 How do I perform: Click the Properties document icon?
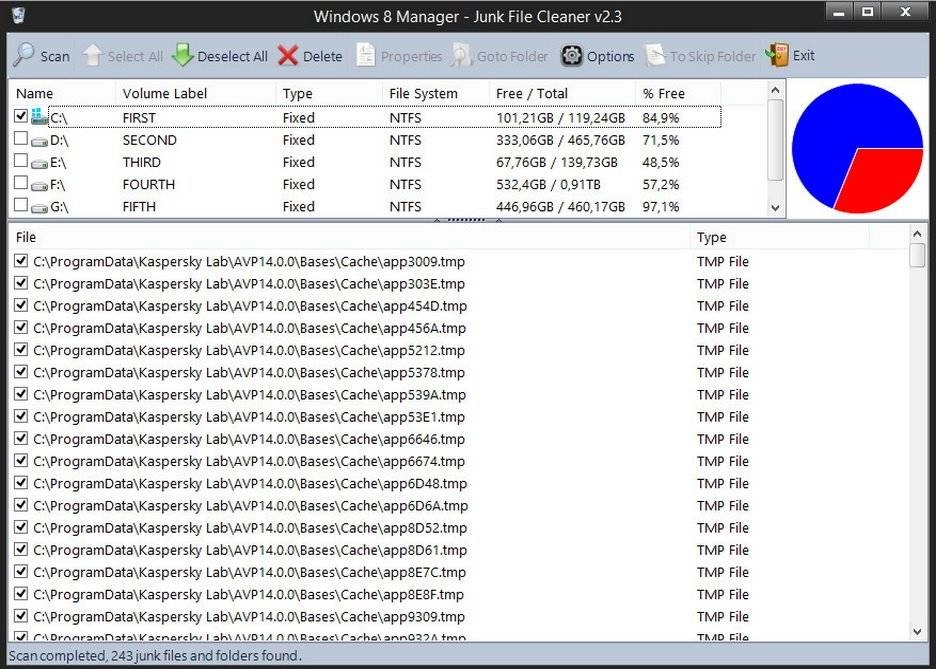tap(365, 55)
